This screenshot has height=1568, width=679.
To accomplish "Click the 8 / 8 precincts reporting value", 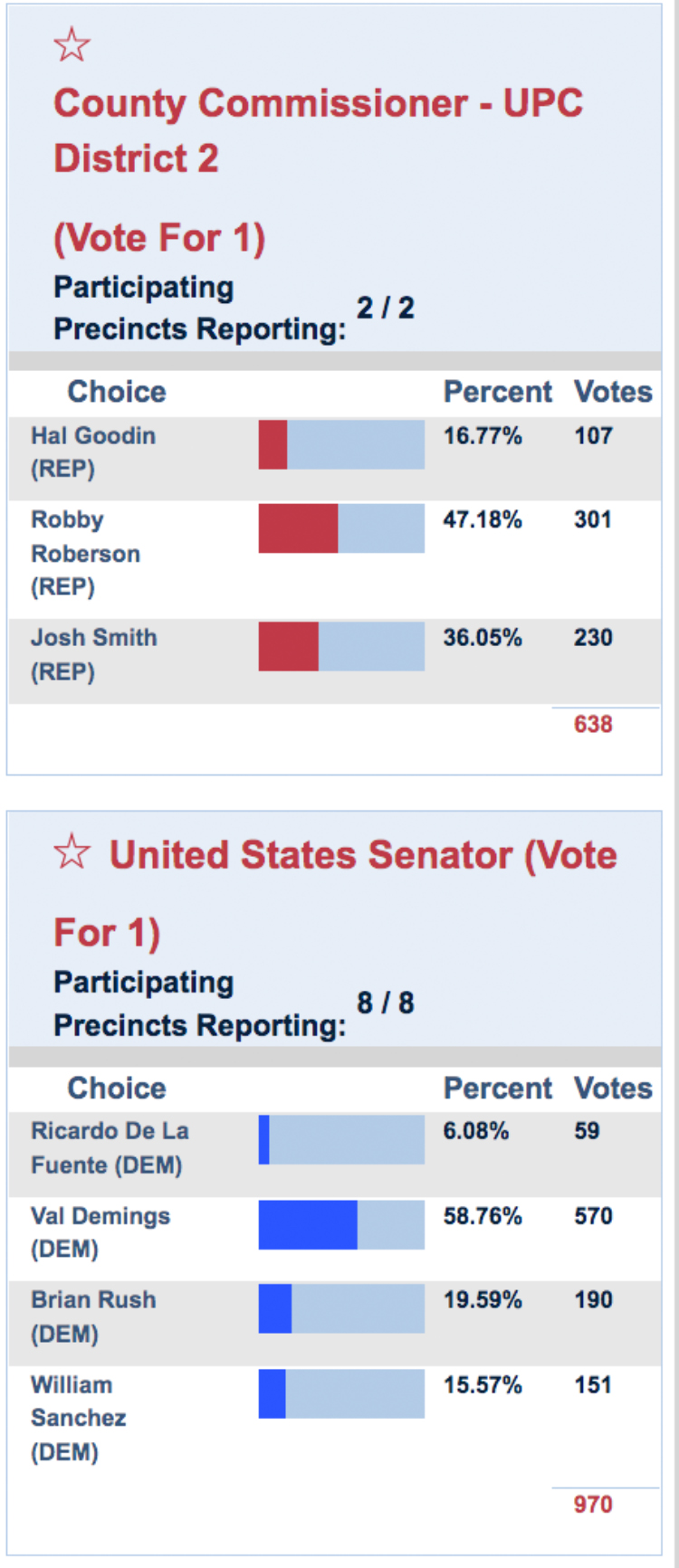I will 386,1003.
